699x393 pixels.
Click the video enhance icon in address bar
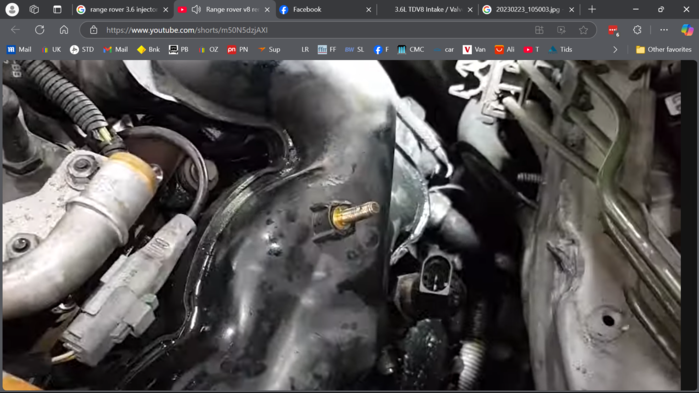click(561, 30)
